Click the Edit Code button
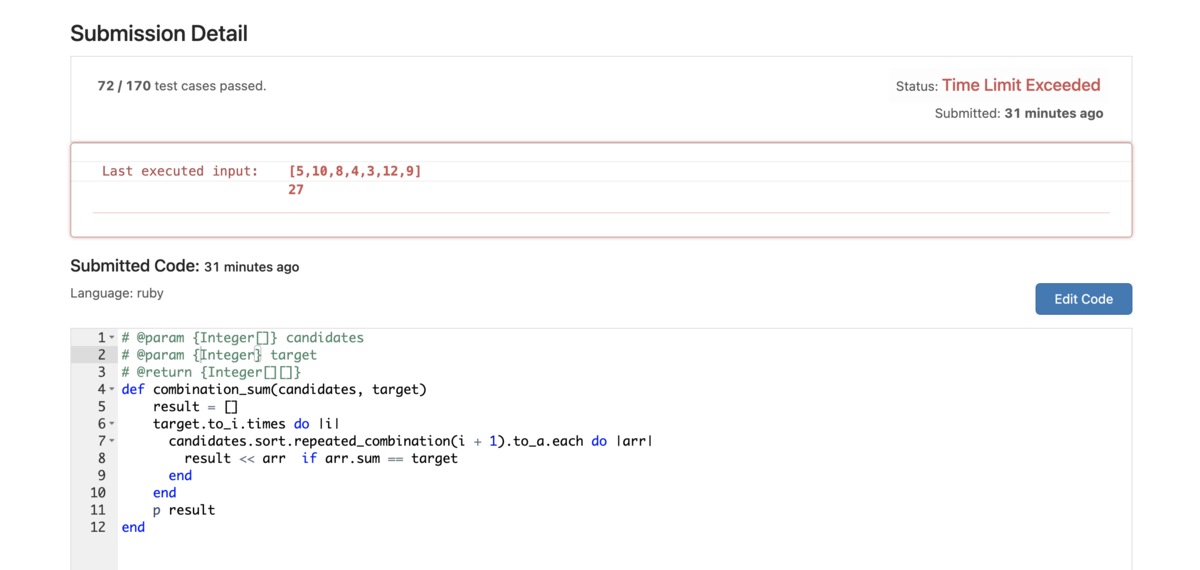Viewport: 1200px width, 570px height. point(1083,299)
